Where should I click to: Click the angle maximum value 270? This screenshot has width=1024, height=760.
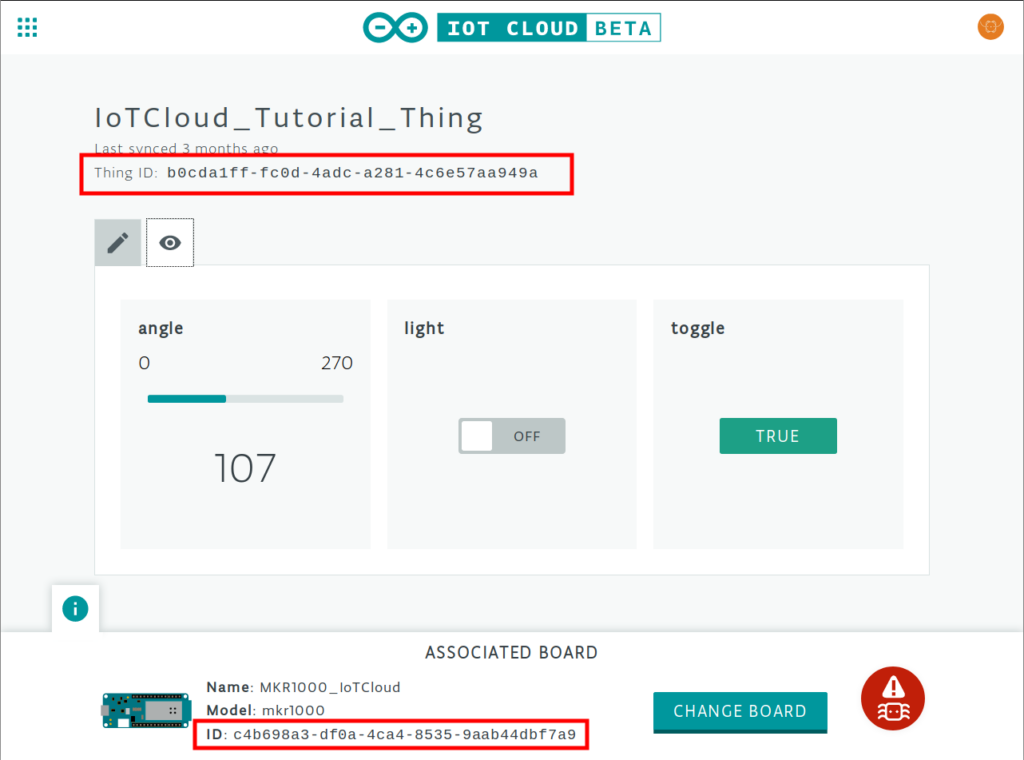[337, 363]
